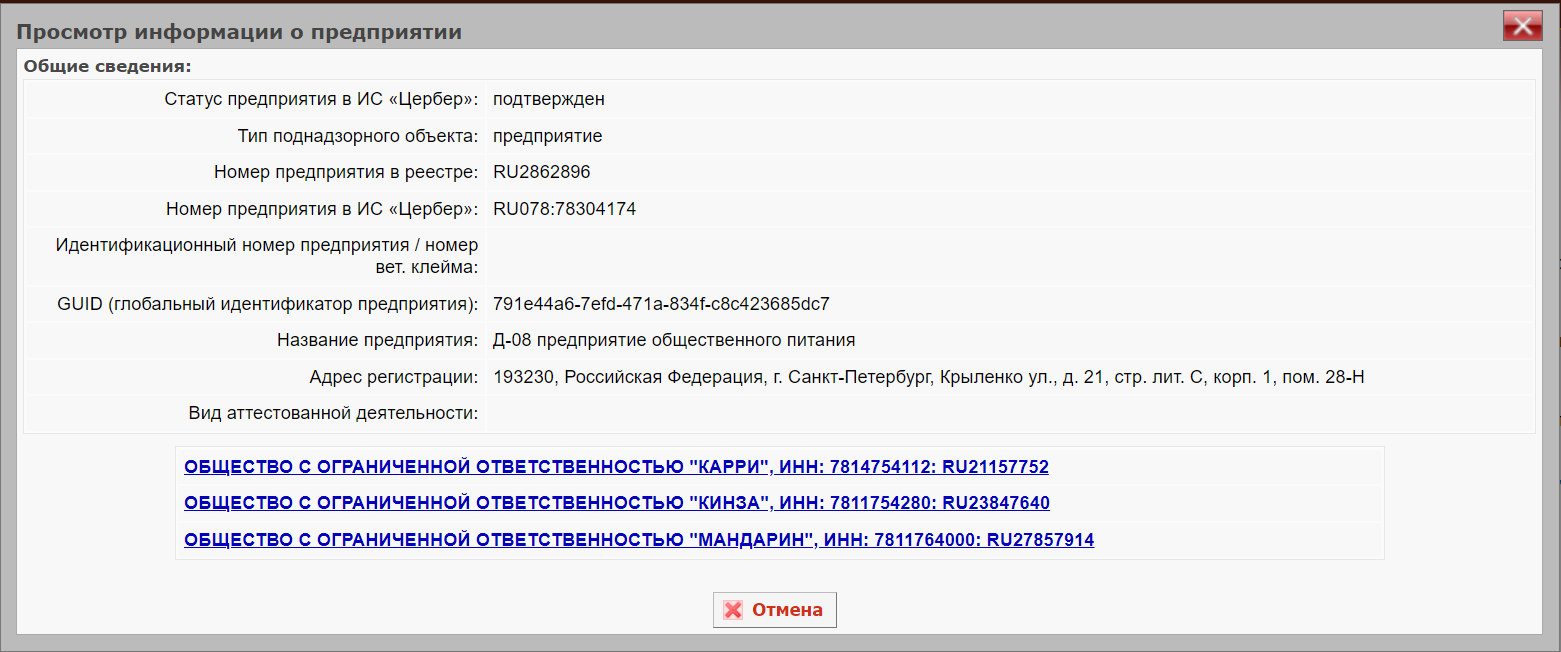Click the enterprise name Д-08 value
This screenshot has width=1561, height=652.
click(673, 340)
